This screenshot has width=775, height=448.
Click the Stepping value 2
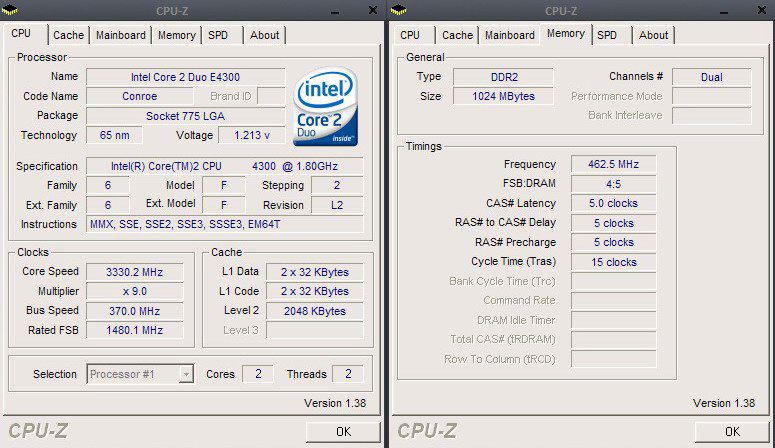[x=337, y=185]
